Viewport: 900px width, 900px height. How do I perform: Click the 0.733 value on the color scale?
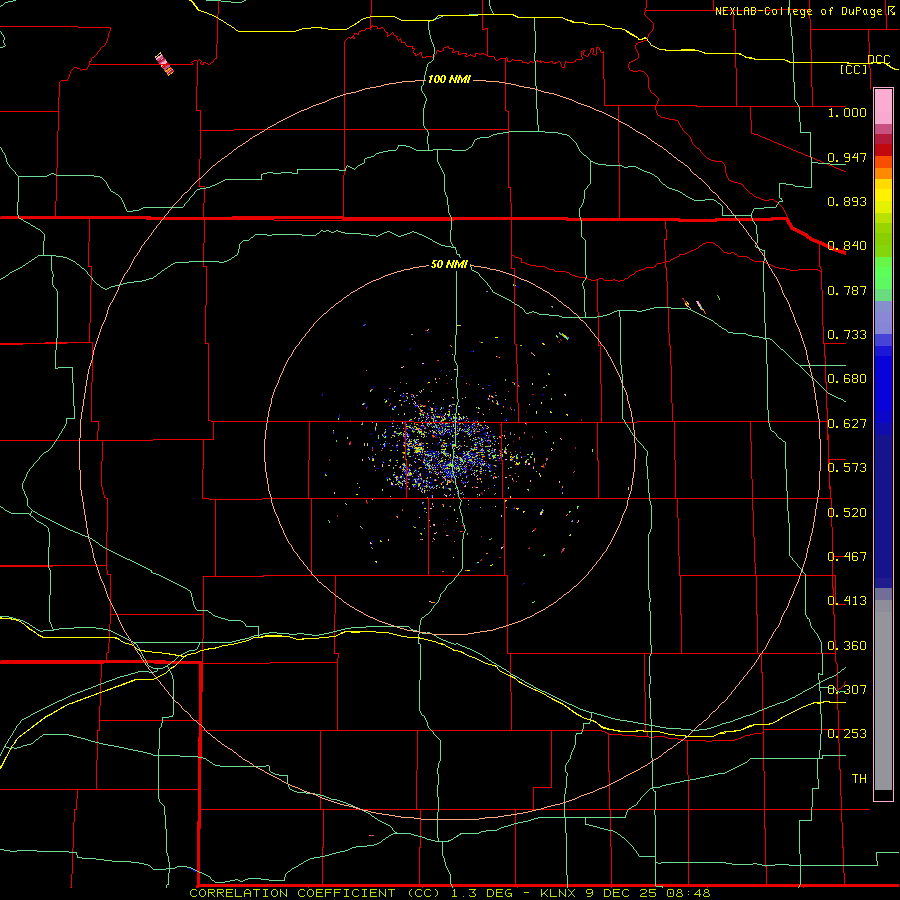click(847, 335)
